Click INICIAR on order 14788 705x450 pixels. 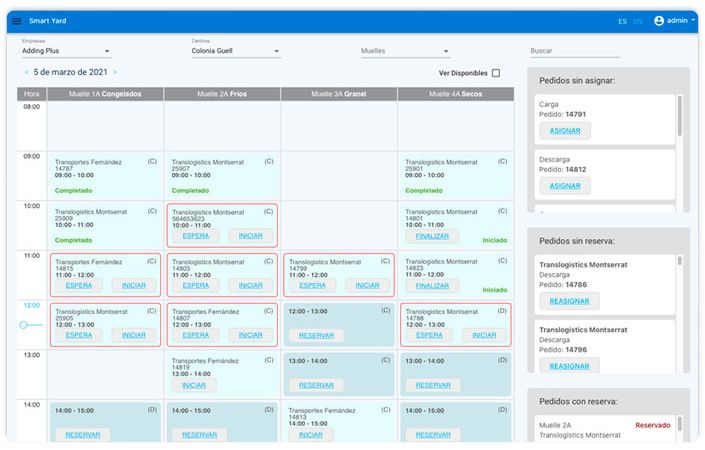coord(484,335)
